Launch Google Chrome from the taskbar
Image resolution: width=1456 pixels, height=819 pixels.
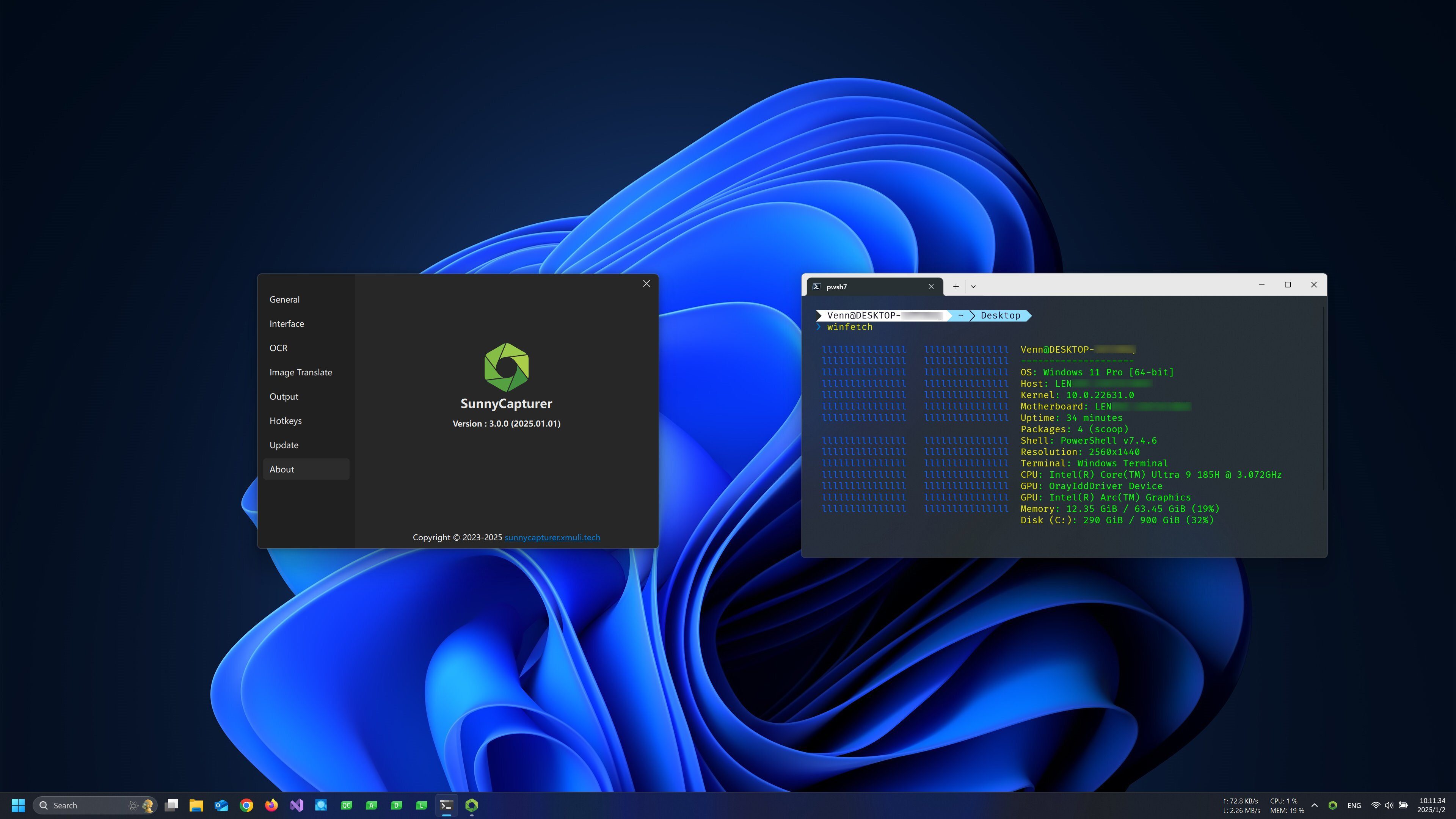(246, 805)
